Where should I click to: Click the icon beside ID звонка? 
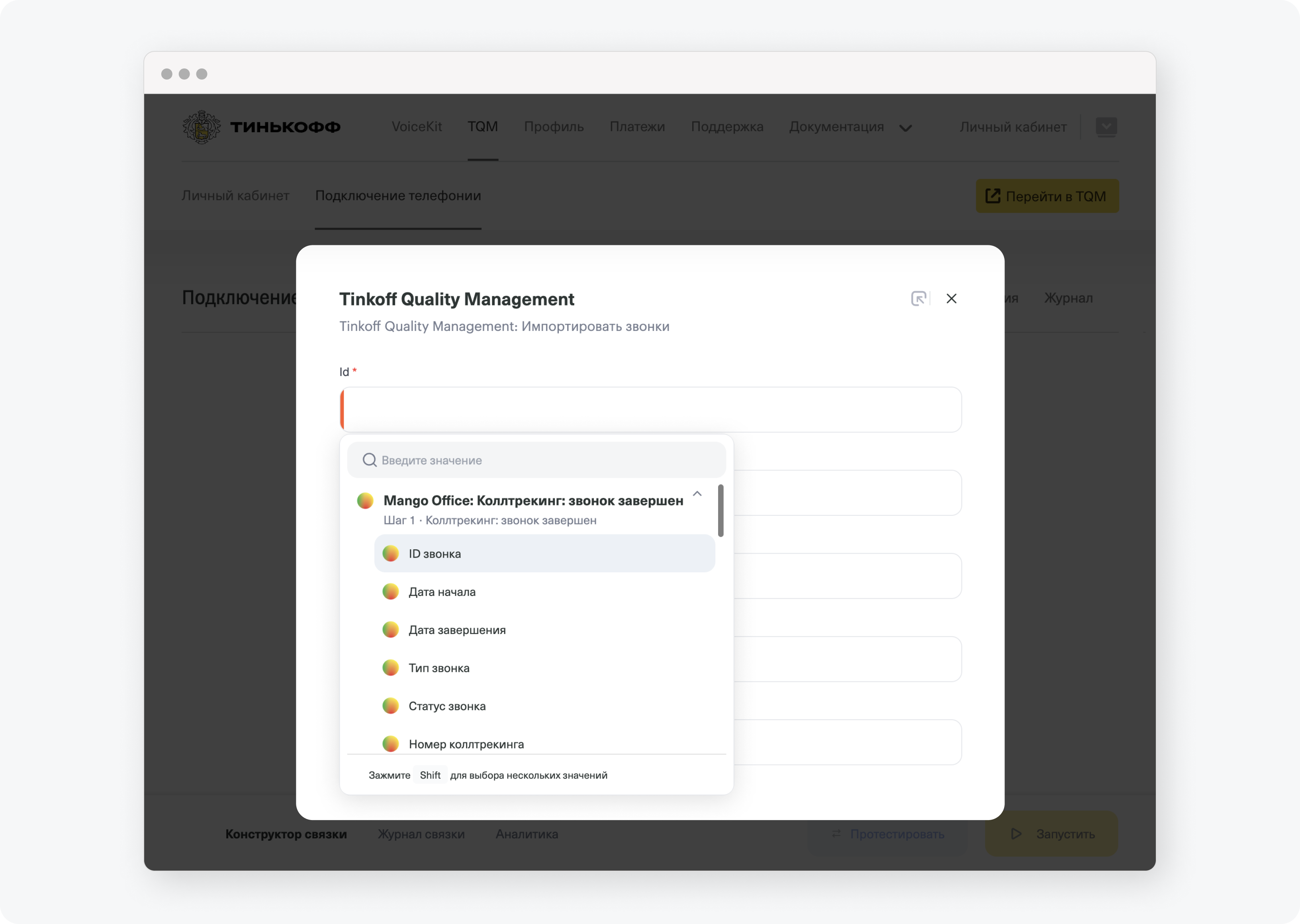tap(391, 554)
